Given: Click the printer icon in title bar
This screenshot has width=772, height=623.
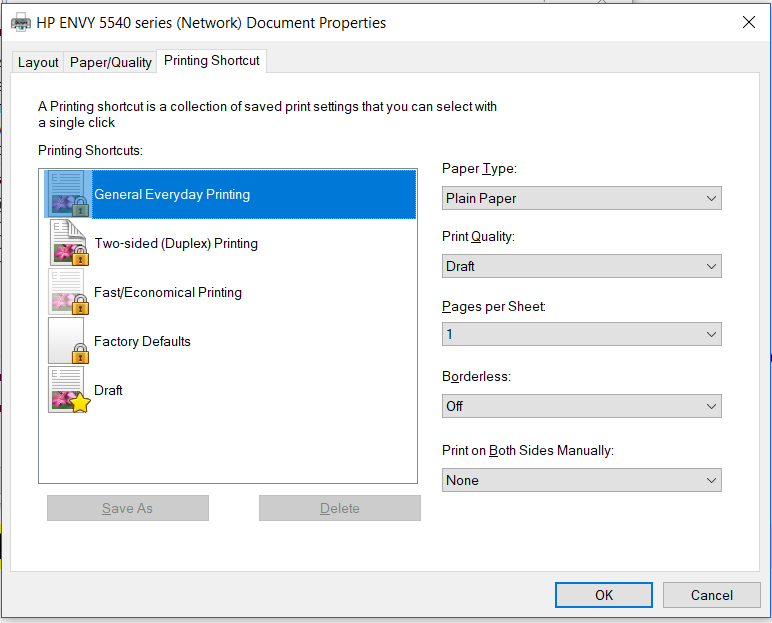Looking at the screenshot, I should tap(21, 23).
